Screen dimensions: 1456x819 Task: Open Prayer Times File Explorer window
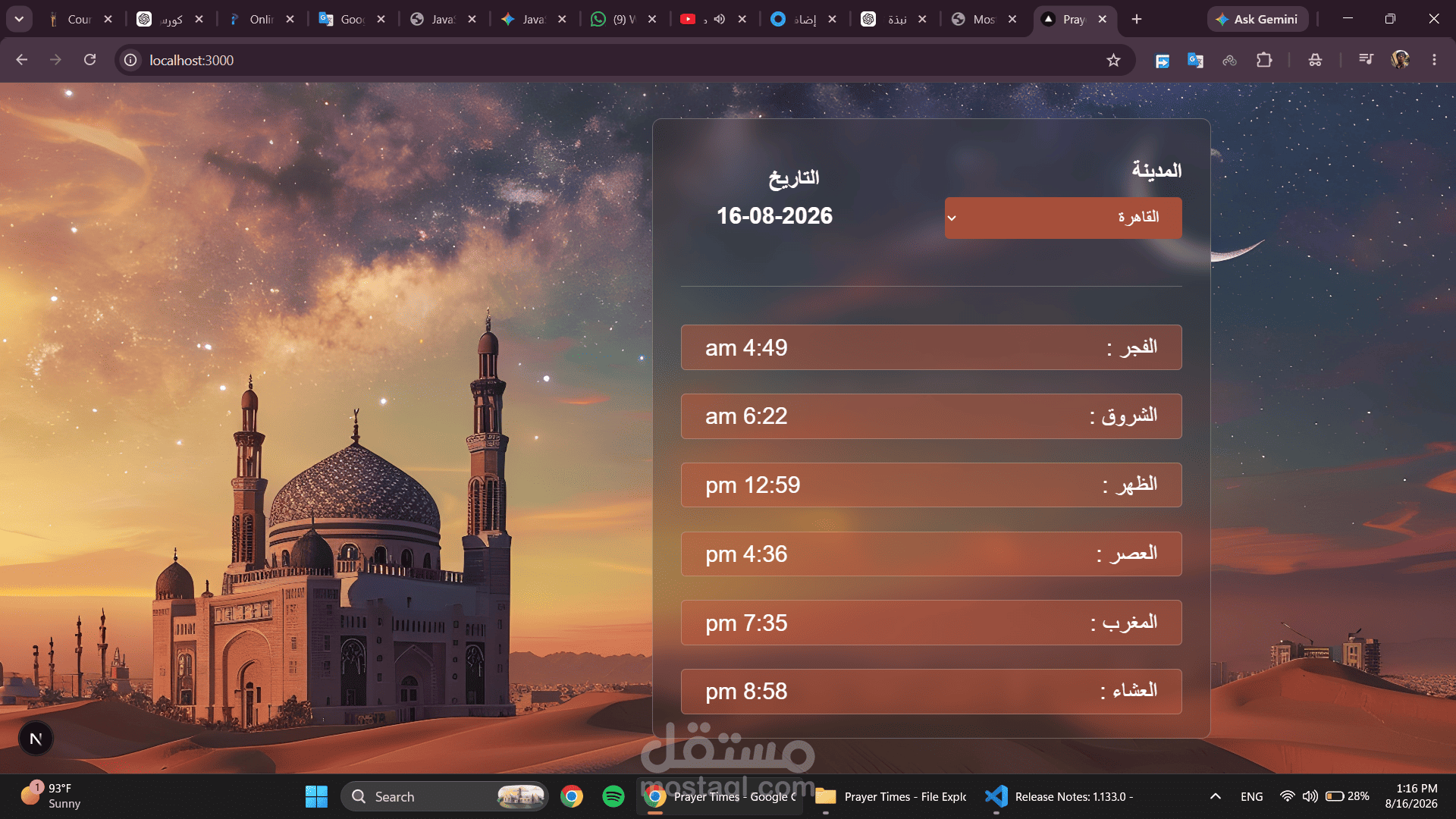point(891,796)
